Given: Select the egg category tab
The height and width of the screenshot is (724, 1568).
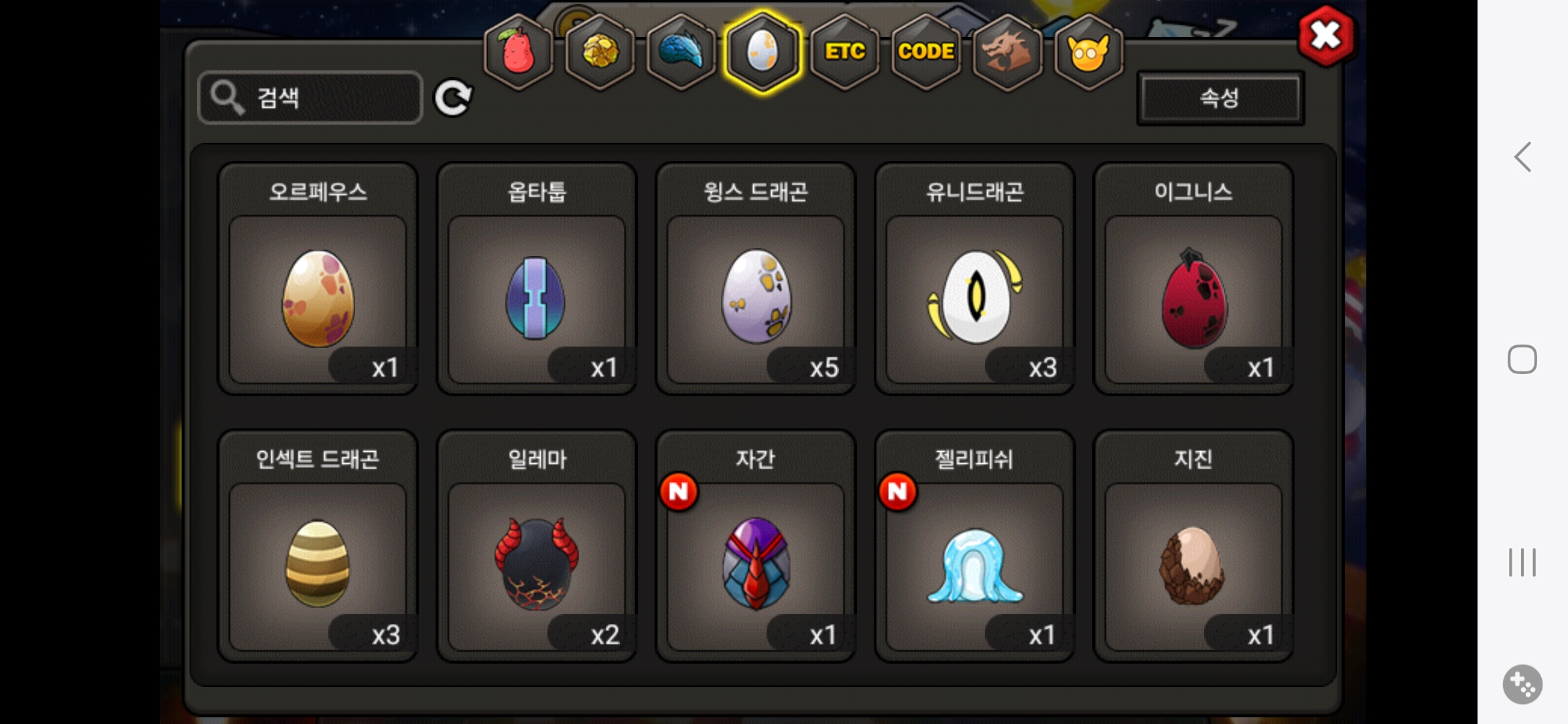Looking at the screenshot, I should [763, 52].
